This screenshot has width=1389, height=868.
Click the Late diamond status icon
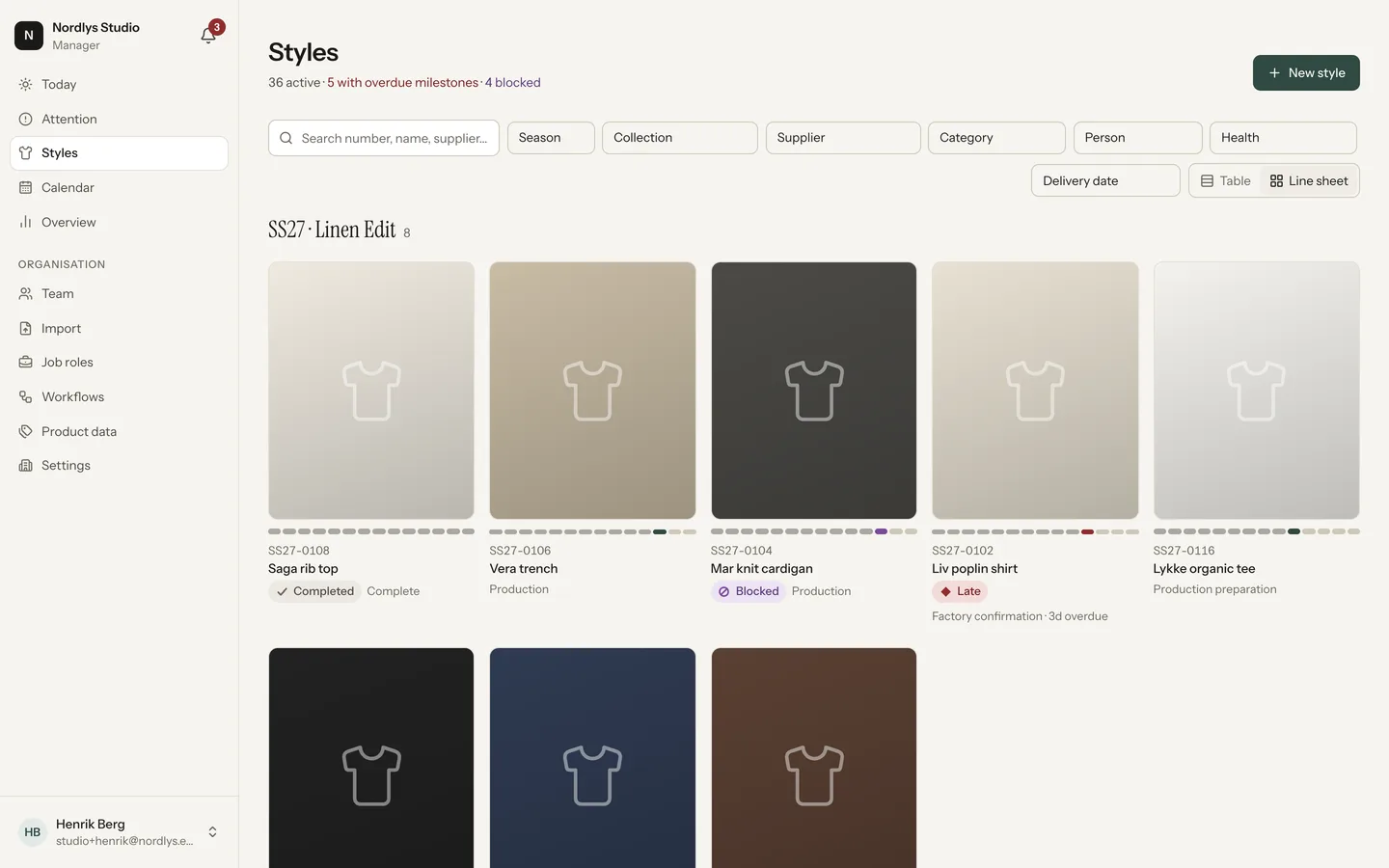(946, 592)
